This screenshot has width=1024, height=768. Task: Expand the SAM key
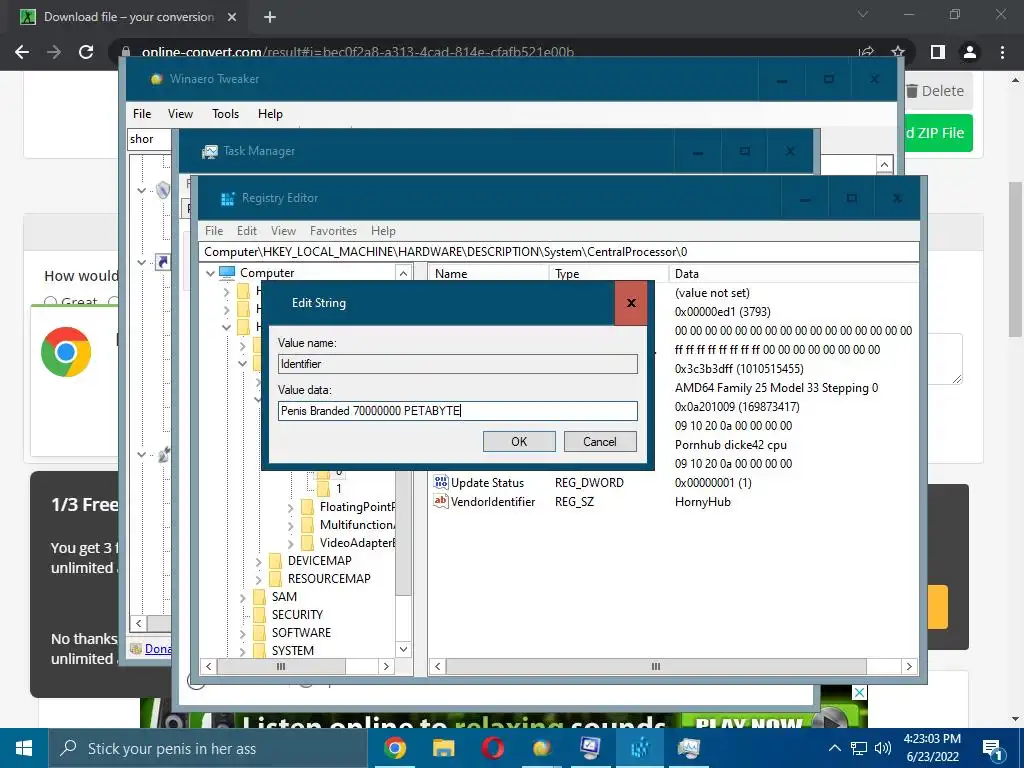243,597
